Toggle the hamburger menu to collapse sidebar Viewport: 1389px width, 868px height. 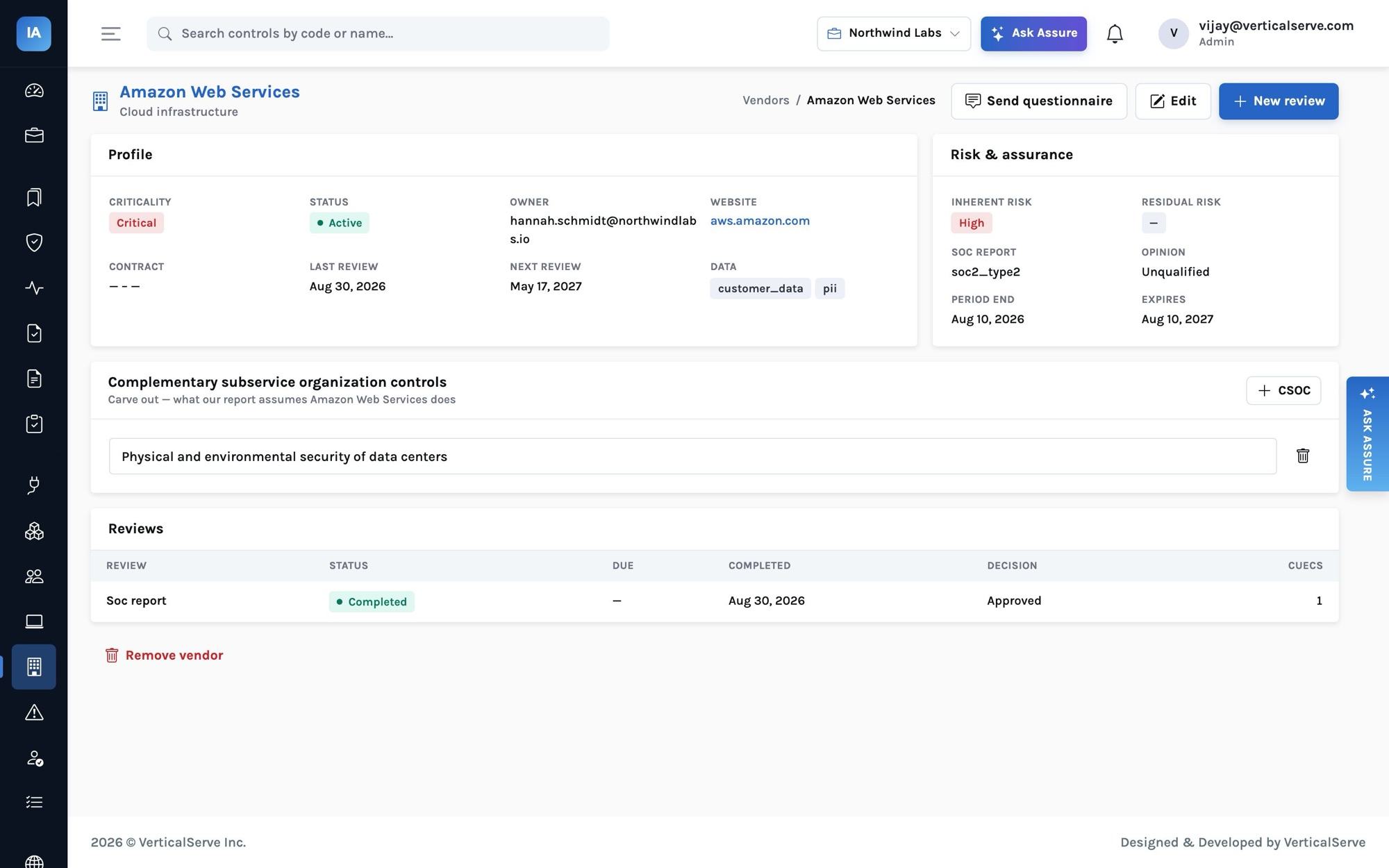coord(111,33)
